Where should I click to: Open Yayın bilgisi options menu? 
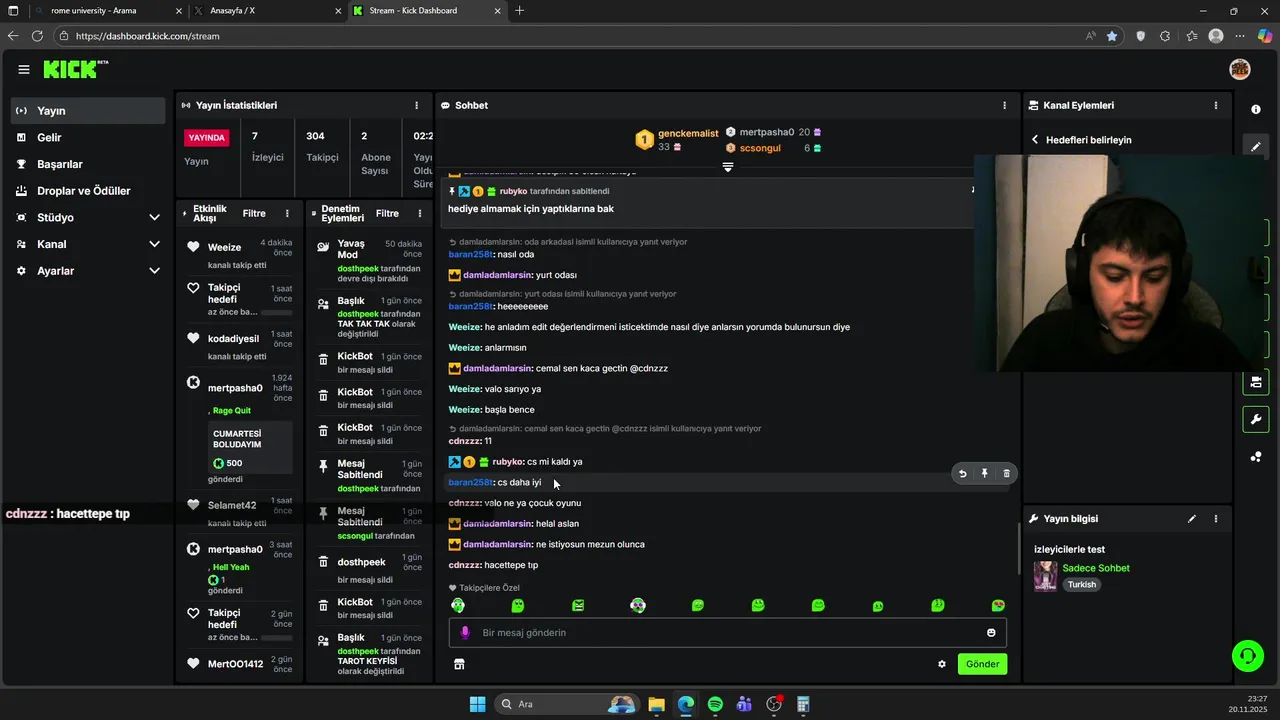point(1216,519)
